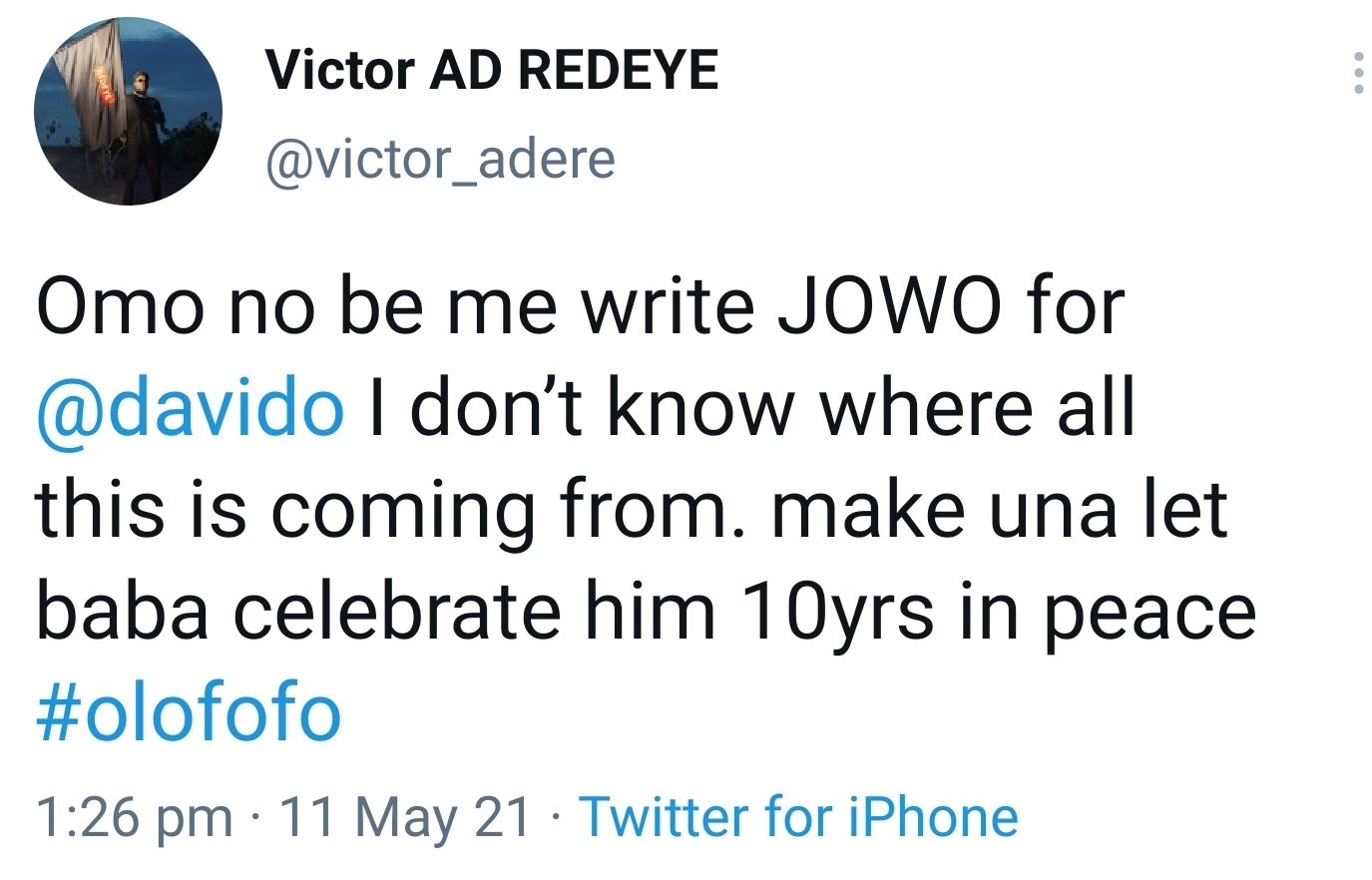Viewport: 1372px width, 880px height.
Task: Click the 11 May 21 date
Action: [x=404, y=816]
